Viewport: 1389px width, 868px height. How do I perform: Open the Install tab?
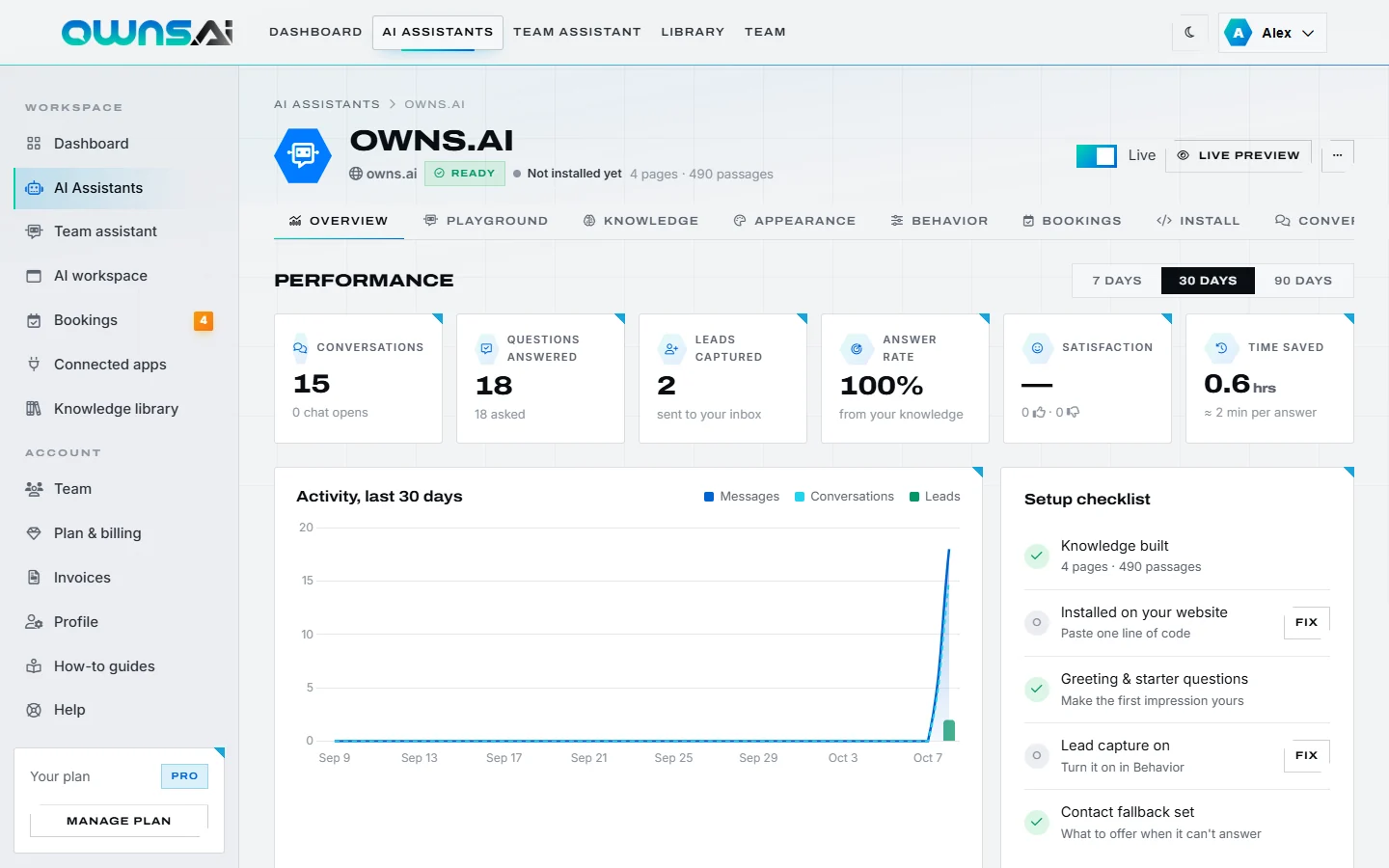pos(1198,221)
